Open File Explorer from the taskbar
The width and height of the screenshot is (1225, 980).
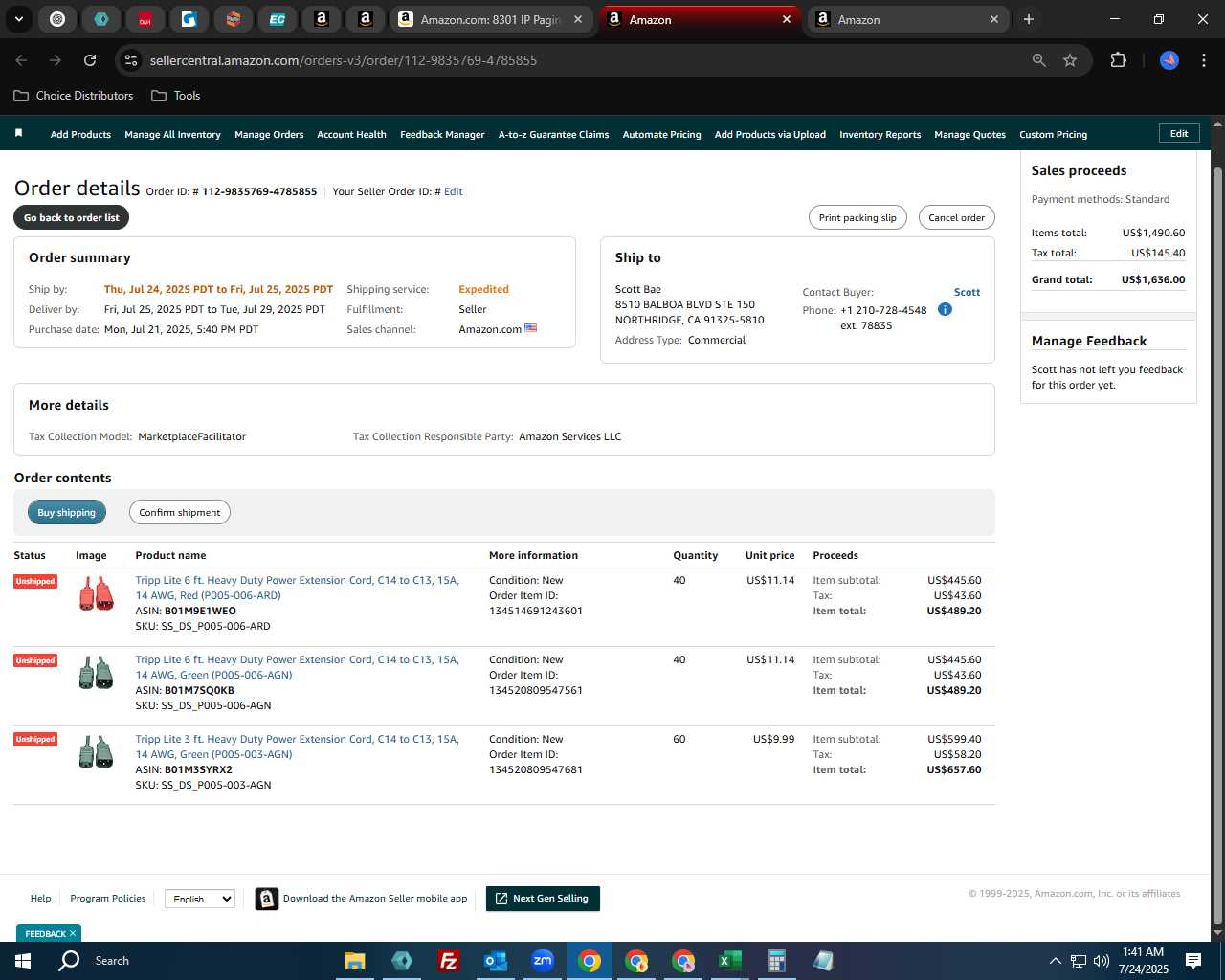(355, 961)
